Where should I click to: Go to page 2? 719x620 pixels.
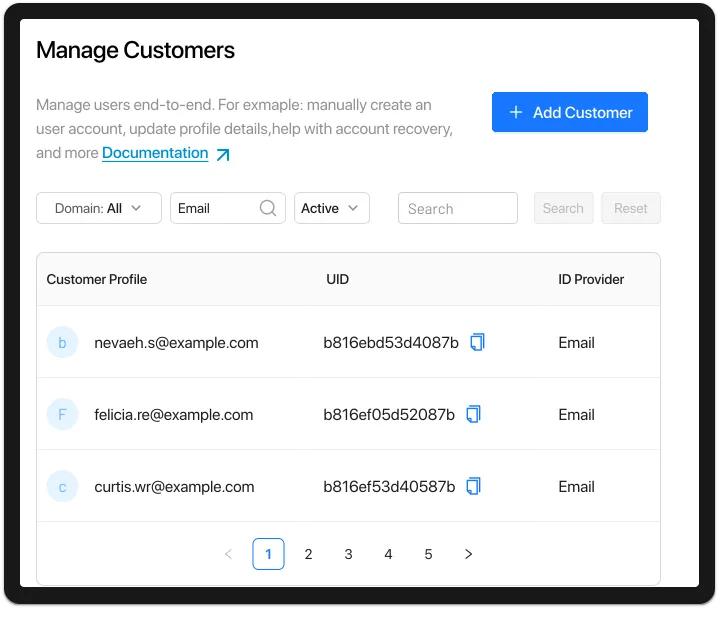coord(308,554)
